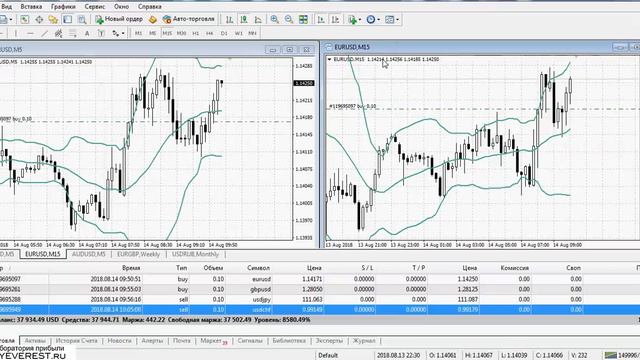Viewport: 640px width, 360px height.
Task: Sort orders by the Символ column
Action: [x=259, y=268]
